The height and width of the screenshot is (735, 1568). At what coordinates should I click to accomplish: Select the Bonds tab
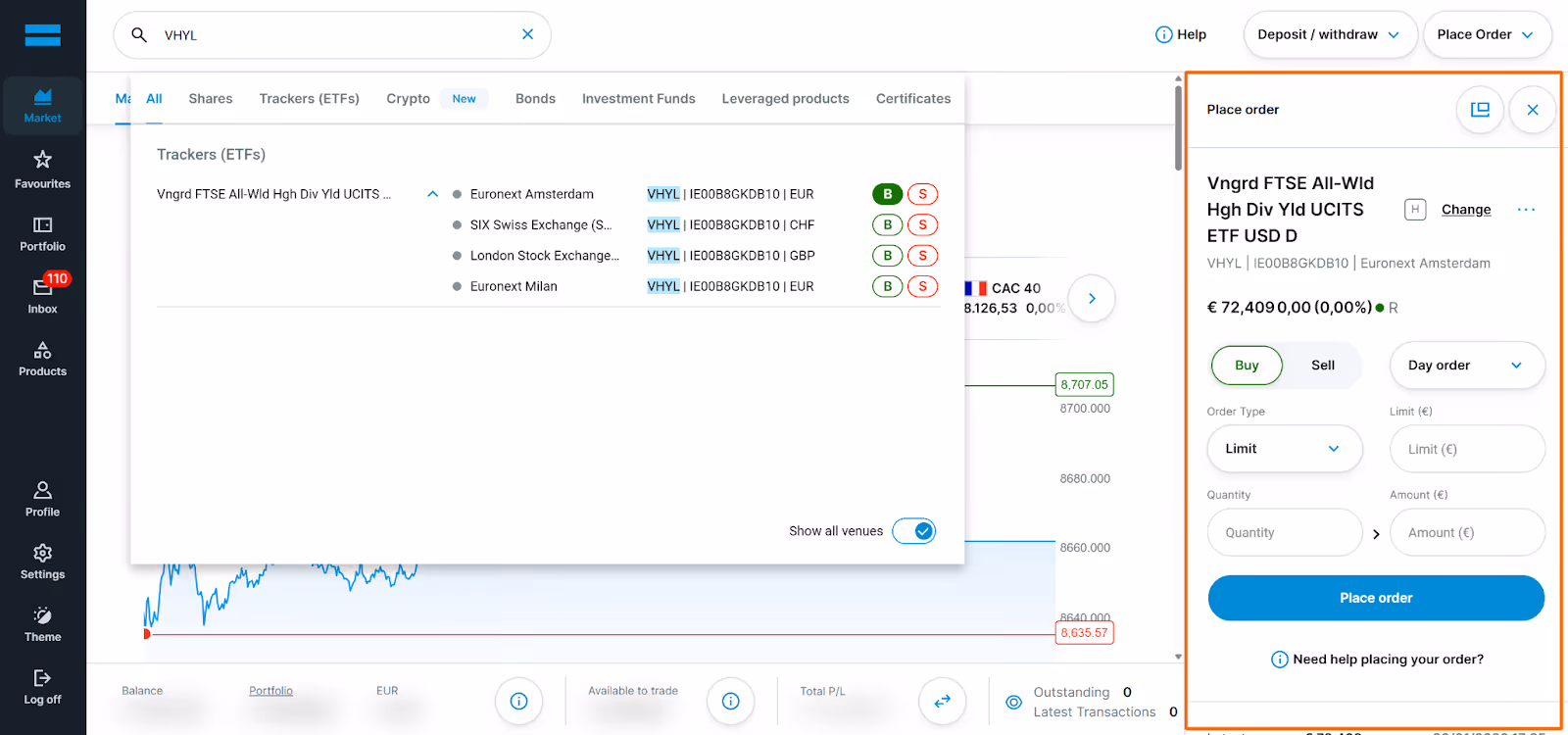click(x=535, y=99)
